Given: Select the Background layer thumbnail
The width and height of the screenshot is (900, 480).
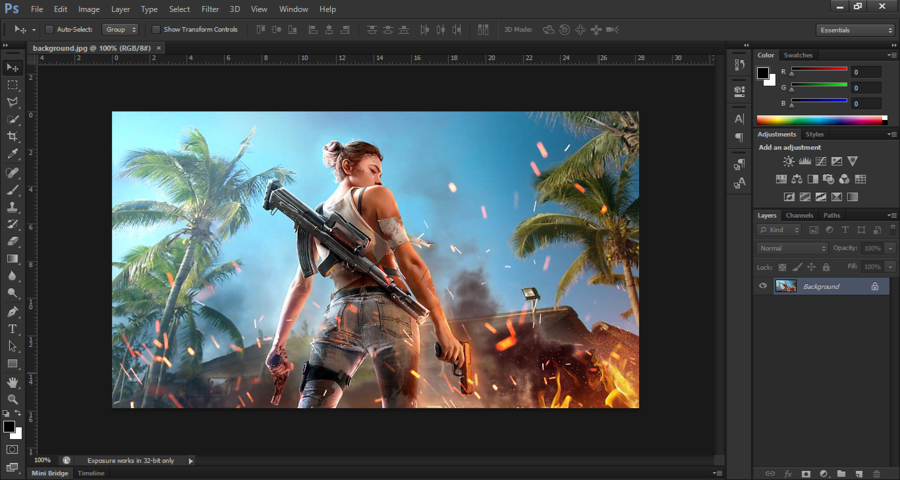Looking at the screenshot, I should click(x=786, y=286).
